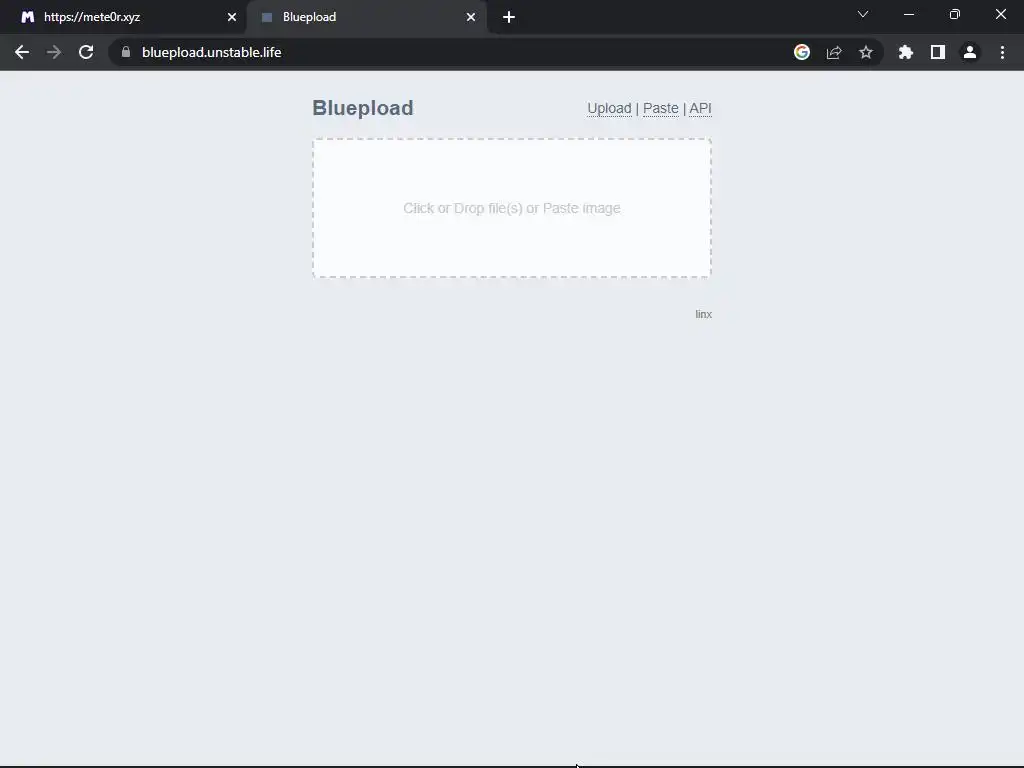Close the mete0r.xyz tab
Viewport: 1024px width, 768px height.
coord(232,17)
